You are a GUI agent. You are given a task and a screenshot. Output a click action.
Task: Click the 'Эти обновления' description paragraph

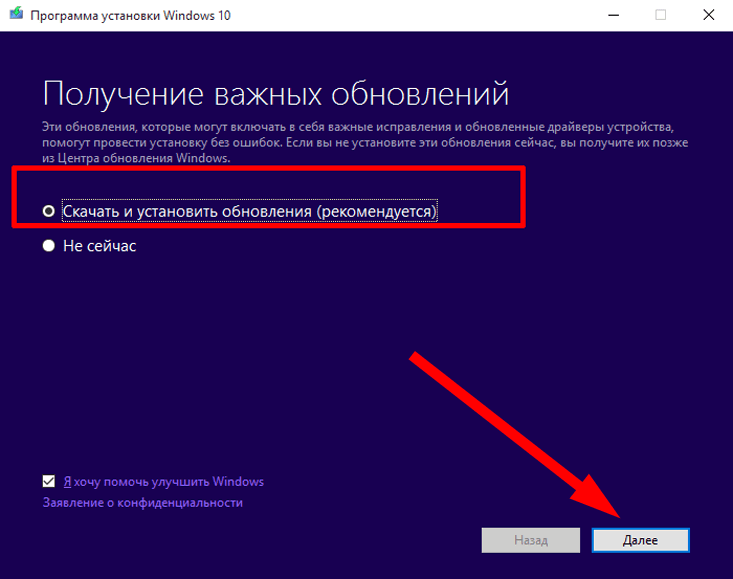[365, 143]
